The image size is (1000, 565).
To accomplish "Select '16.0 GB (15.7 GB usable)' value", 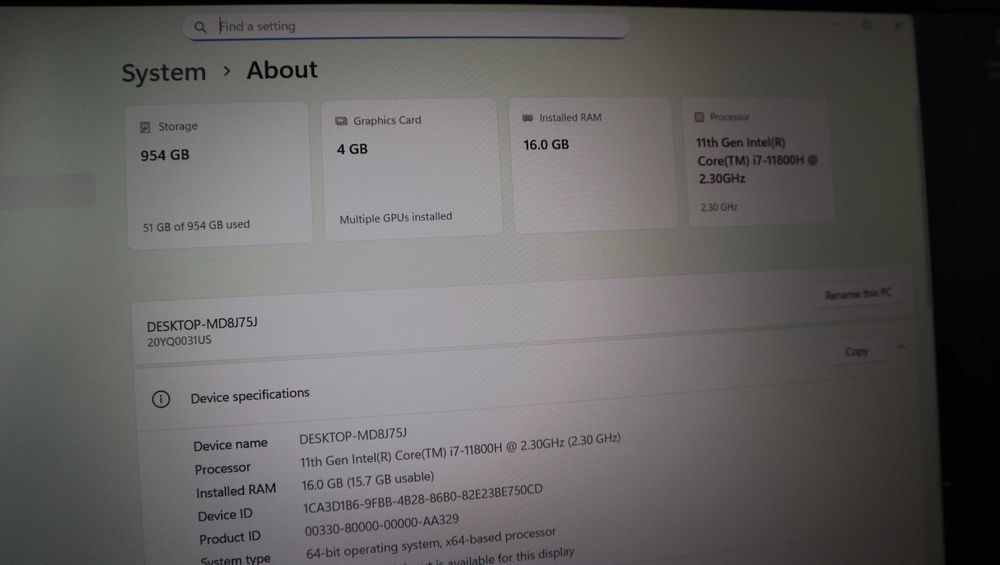I will pos(367,481).
